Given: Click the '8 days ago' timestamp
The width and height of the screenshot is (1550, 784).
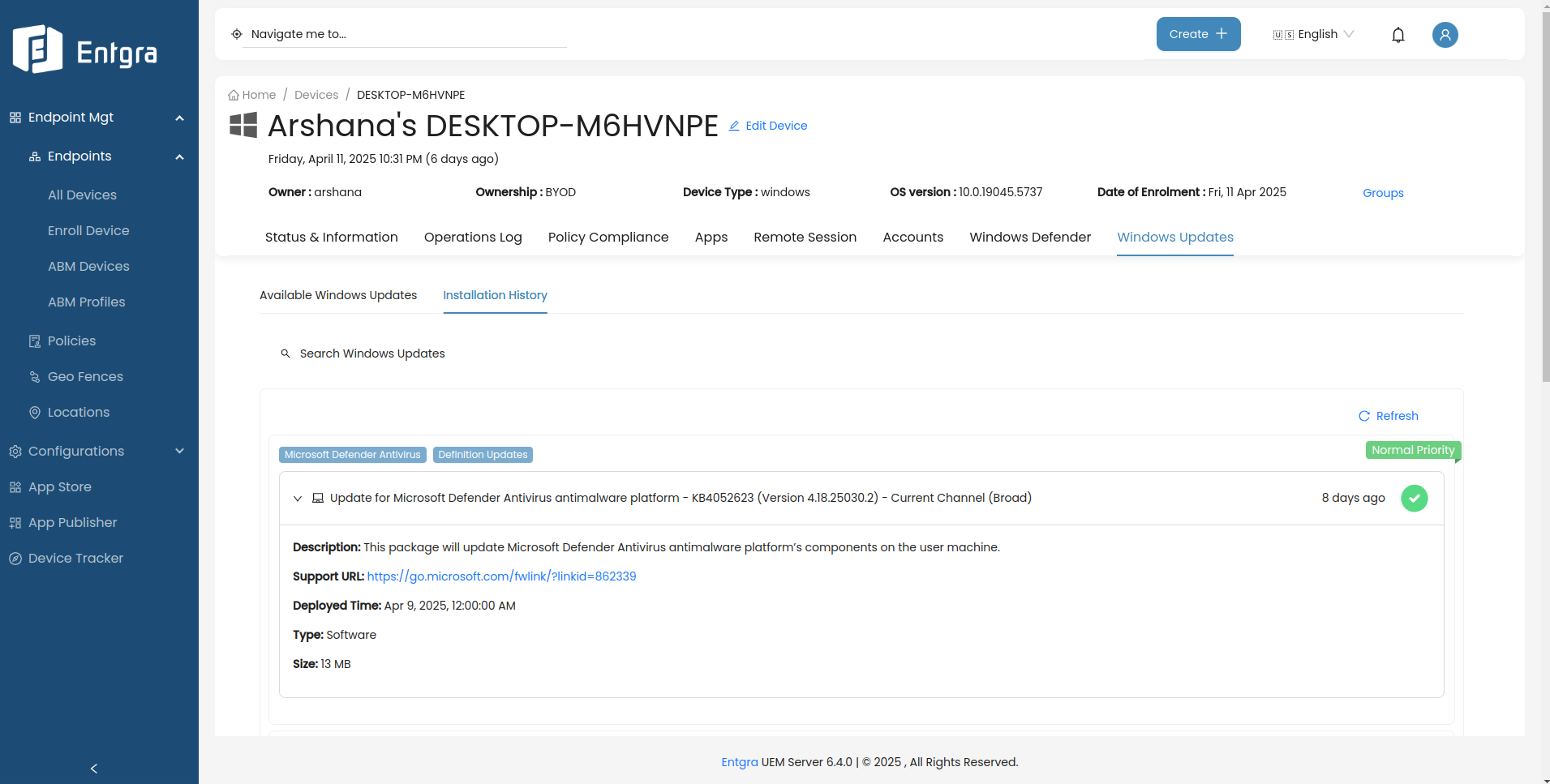Looking at the screenshot, I should click(x=1353, y=498).
